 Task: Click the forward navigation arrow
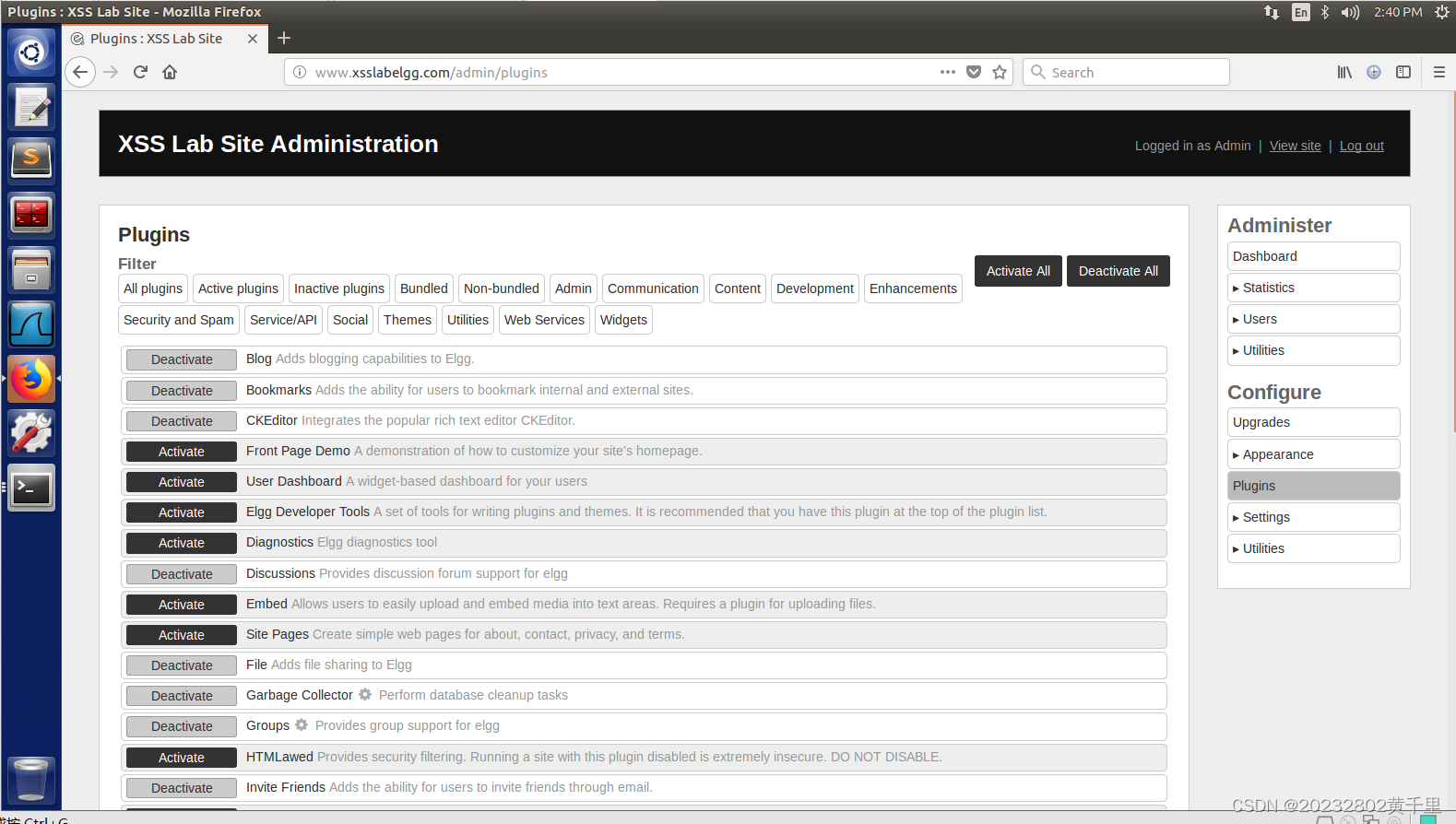[111, 72]
